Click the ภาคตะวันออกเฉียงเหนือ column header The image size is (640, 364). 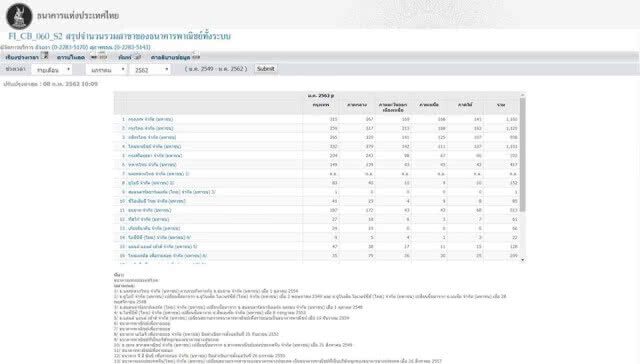point(393,107)
